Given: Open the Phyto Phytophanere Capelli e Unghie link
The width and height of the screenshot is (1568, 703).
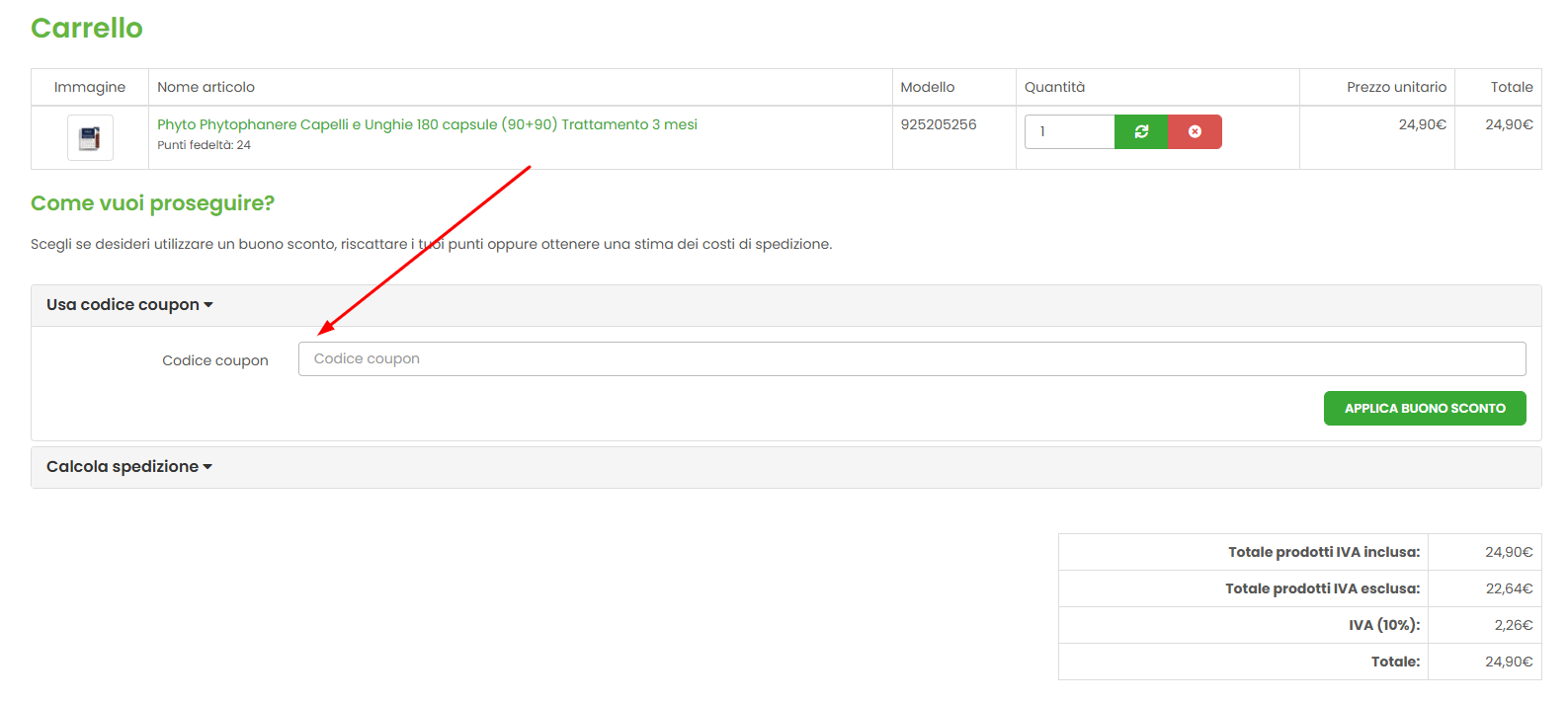Looking at the screenshot, I should point(427,124).
